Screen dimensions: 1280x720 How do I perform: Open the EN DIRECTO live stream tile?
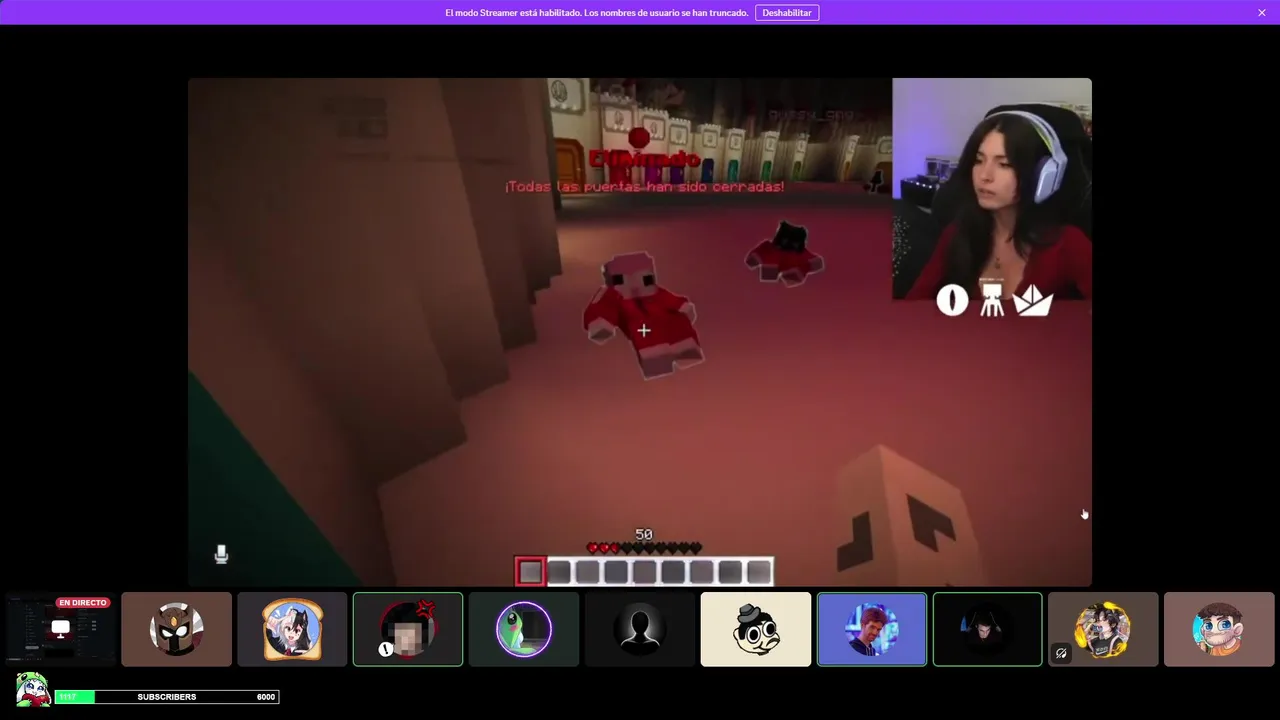point(61,629)
